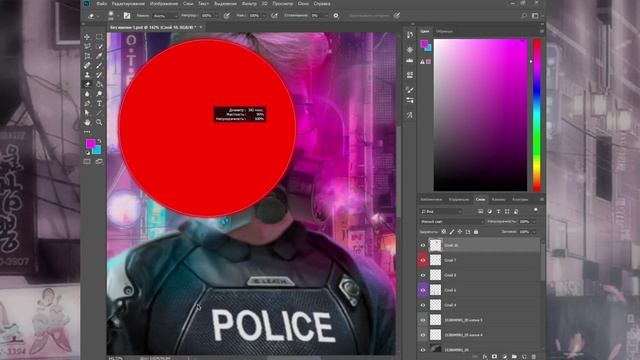Screen dimensions: 640x360
Task: Select the Eyedropper tool
Action: click(x=99, y=56)
